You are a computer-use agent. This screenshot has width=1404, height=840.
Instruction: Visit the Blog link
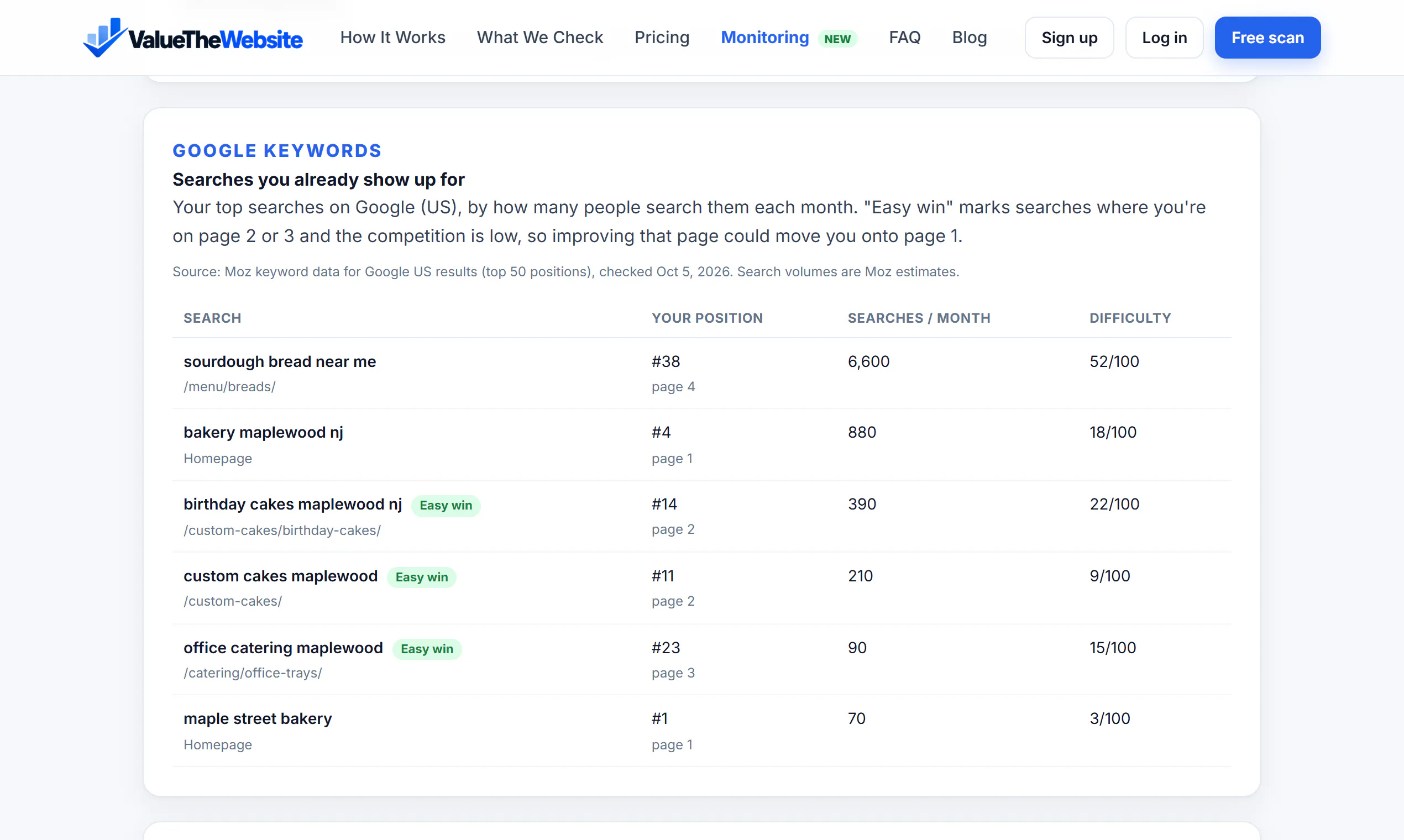click(969, 38)
